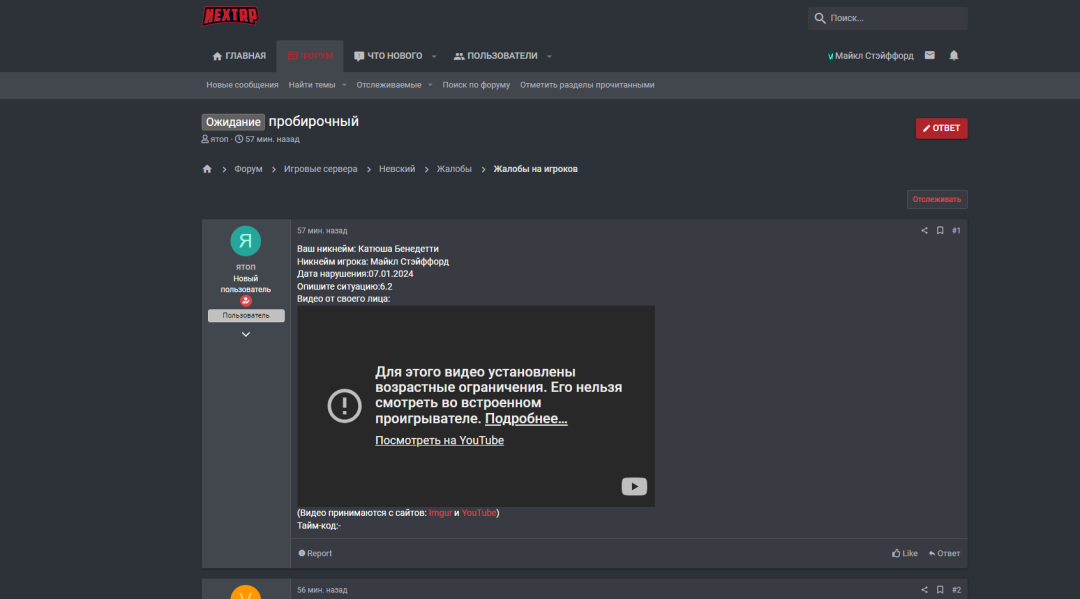Click the thread time 57 мин. назад under title

click(x=272, y=139)
